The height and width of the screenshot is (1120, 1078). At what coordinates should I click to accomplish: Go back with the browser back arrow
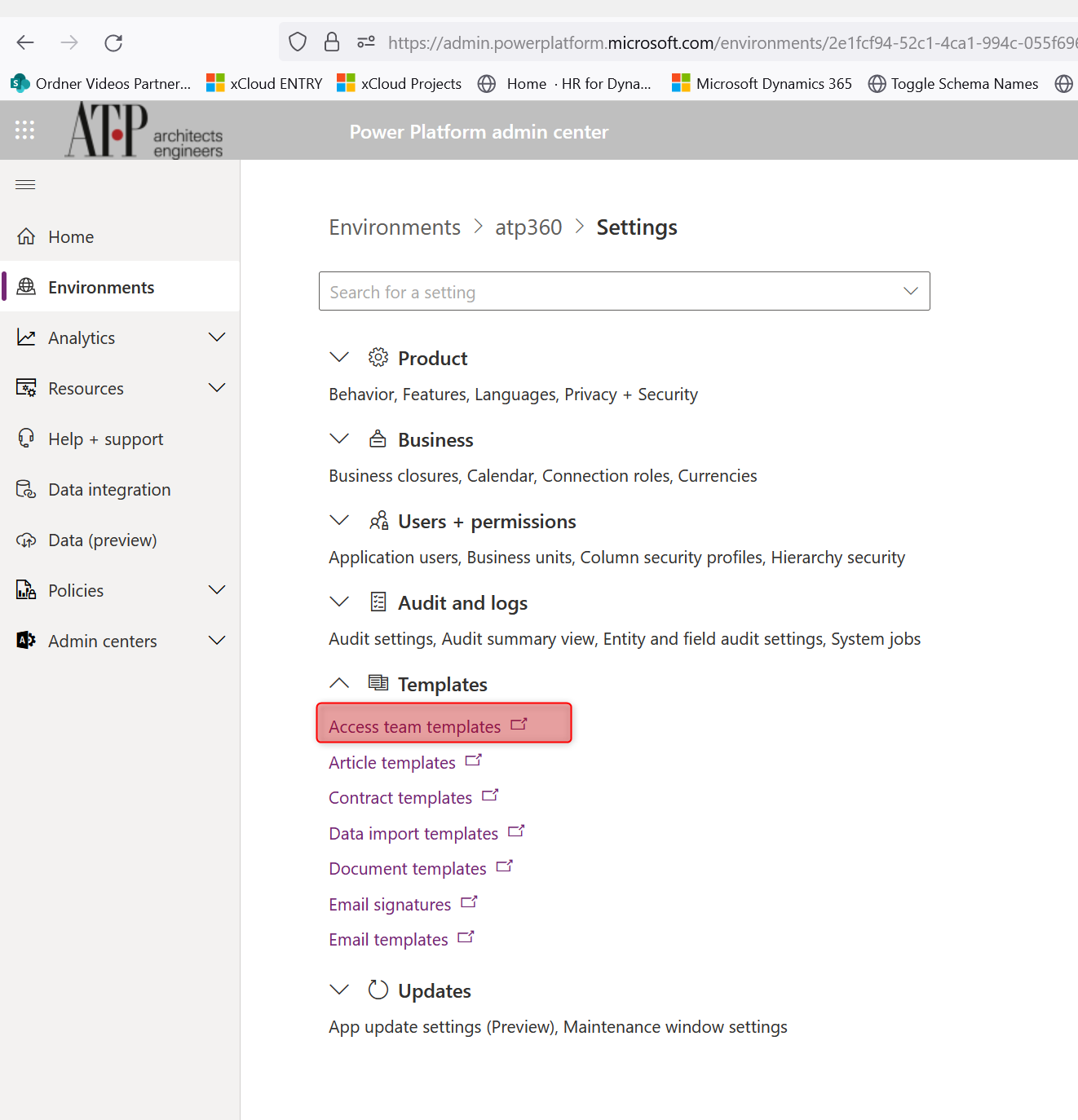(x=25, y=42)
